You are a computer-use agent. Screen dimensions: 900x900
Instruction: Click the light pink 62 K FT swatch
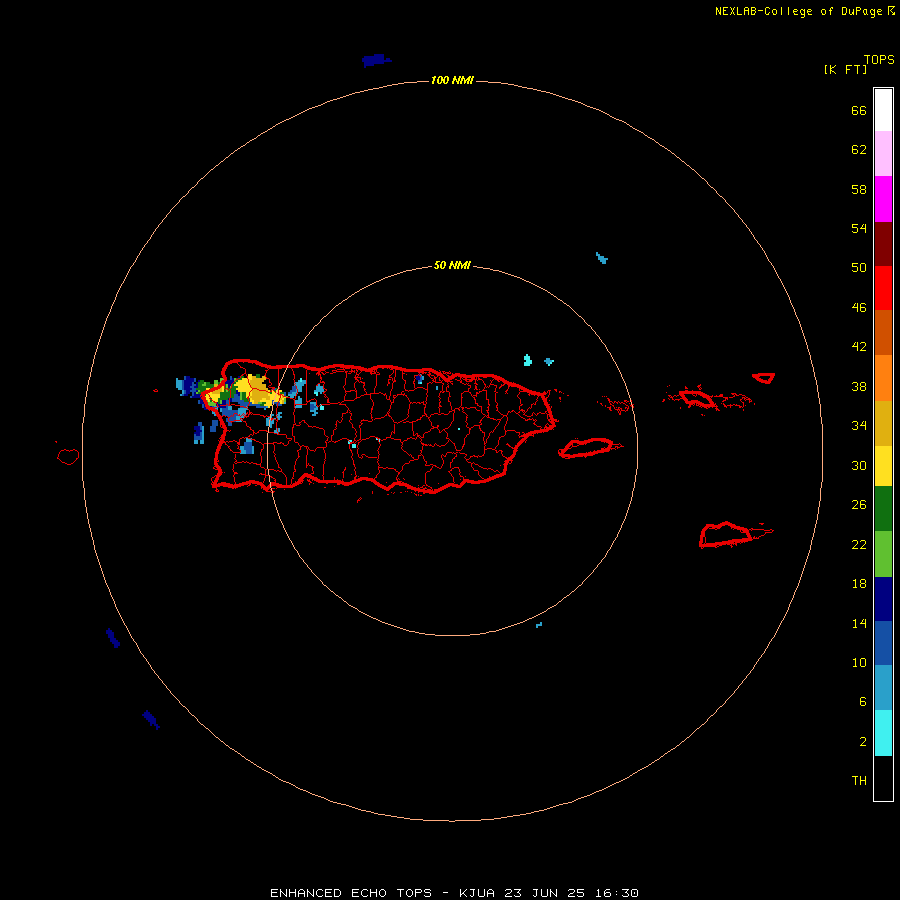(883, 153)
